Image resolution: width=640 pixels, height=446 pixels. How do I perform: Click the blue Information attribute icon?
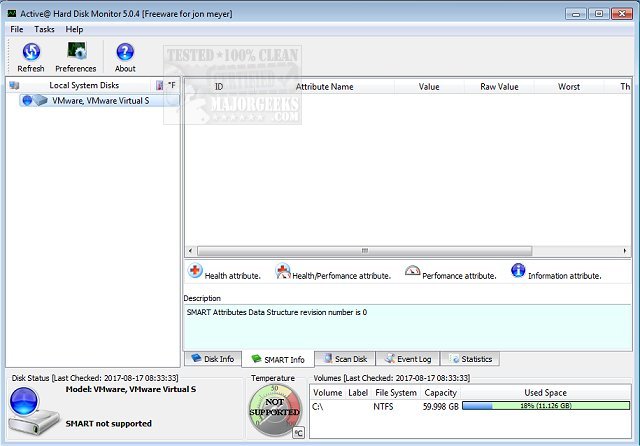[x=518, y=271]
